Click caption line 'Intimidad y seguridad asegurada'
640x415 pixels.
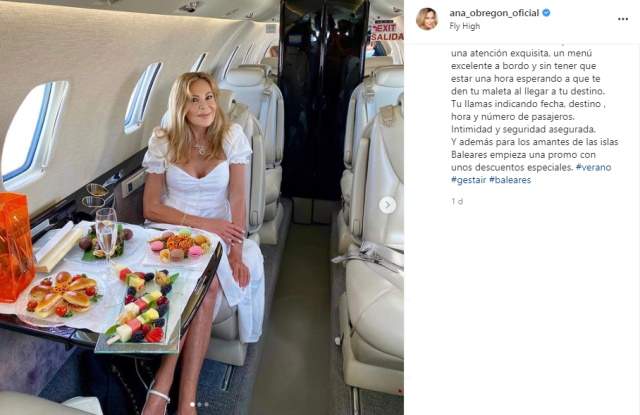tap(523, 129)
